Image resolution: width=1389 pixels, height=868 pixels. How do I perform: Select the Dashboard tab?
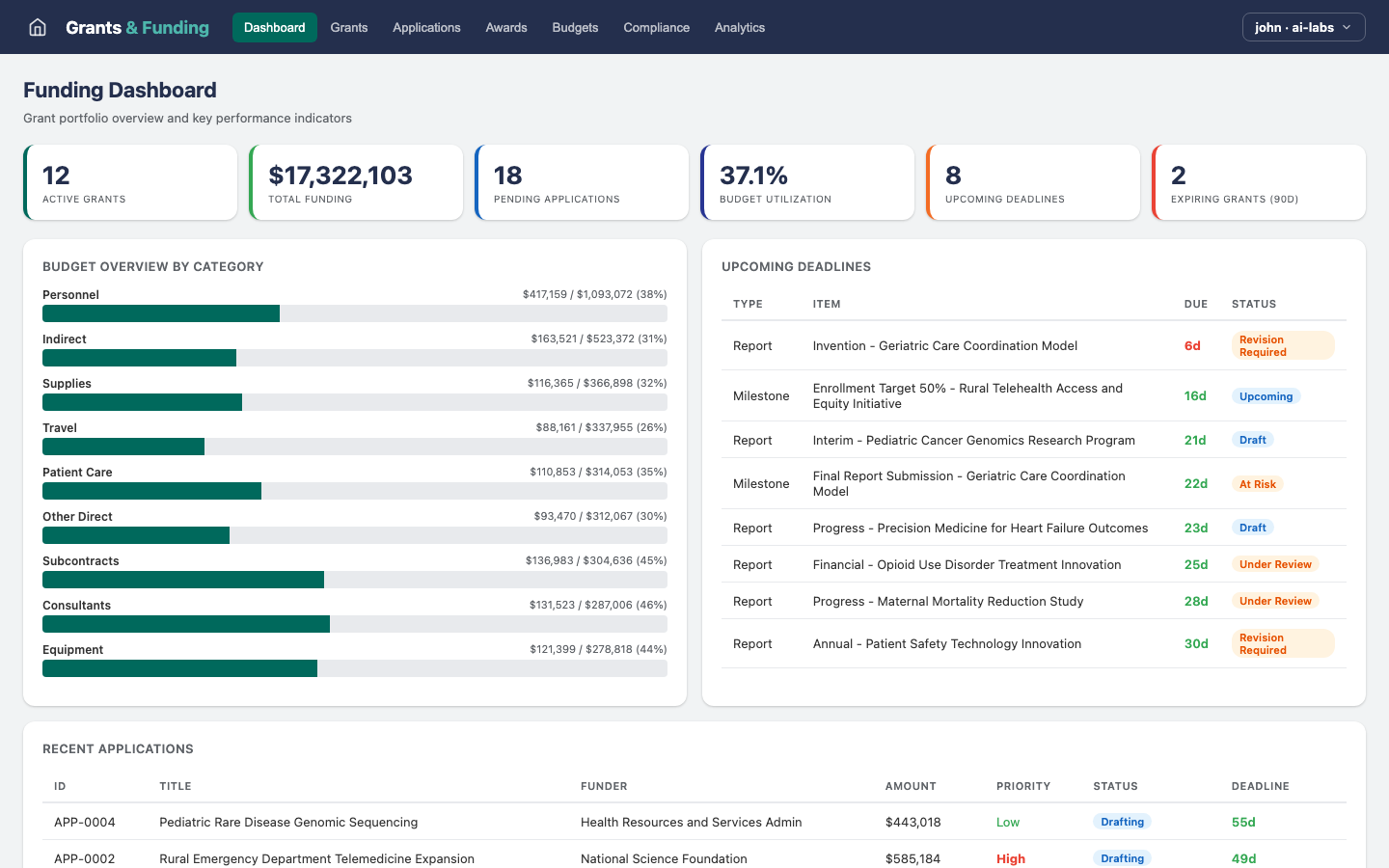pyautogui.click(x=274, y=27)
